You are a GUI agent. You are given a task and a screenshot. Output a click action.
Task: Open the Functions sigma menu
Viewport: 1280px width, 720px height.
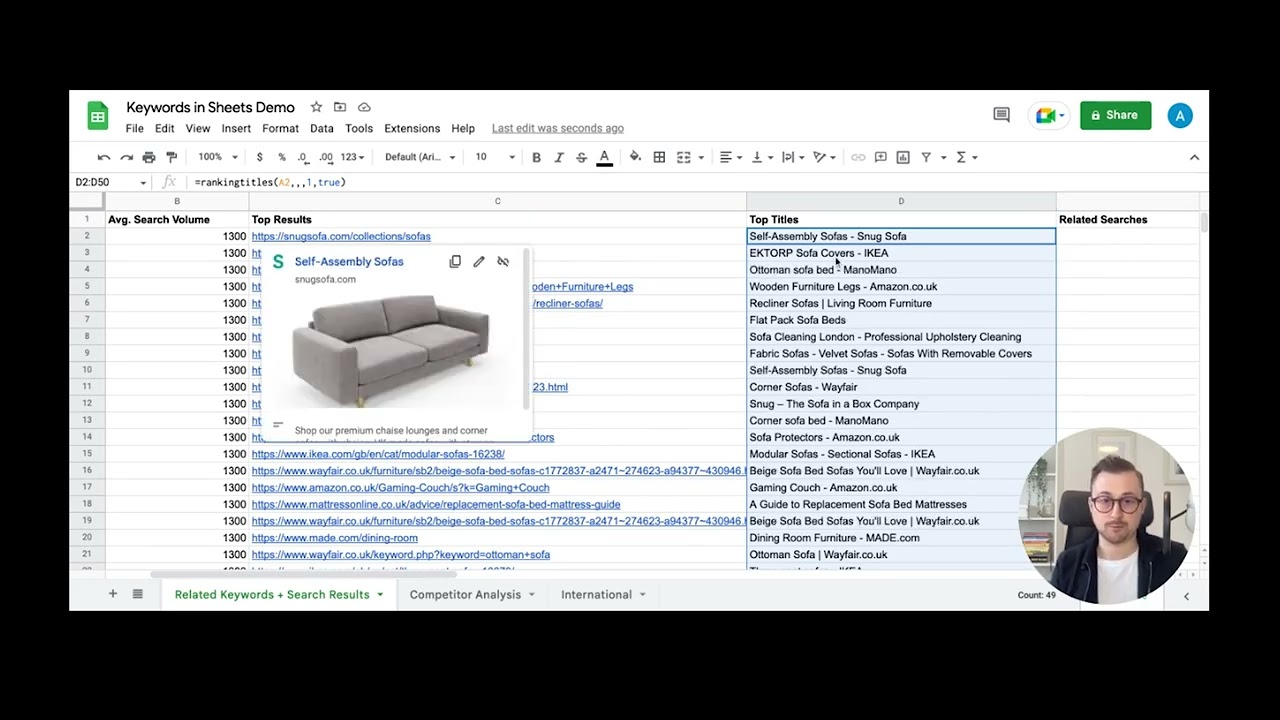[966, 157]
